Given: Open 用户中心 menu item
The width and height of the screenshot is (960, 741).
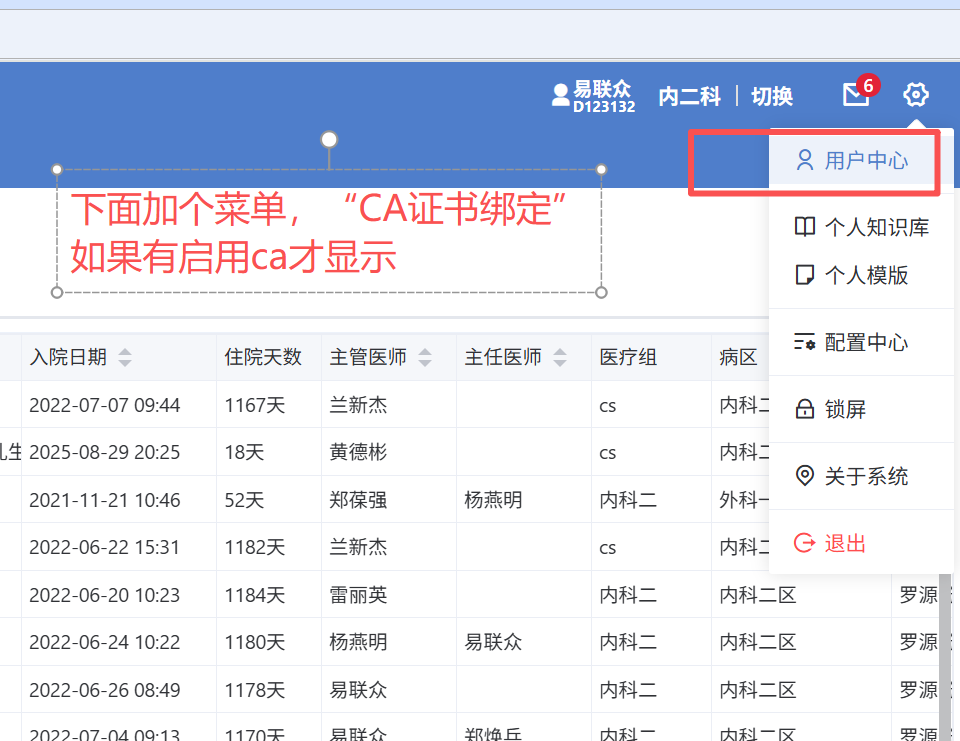Looking at the screenshot, I should pos(861,160).
